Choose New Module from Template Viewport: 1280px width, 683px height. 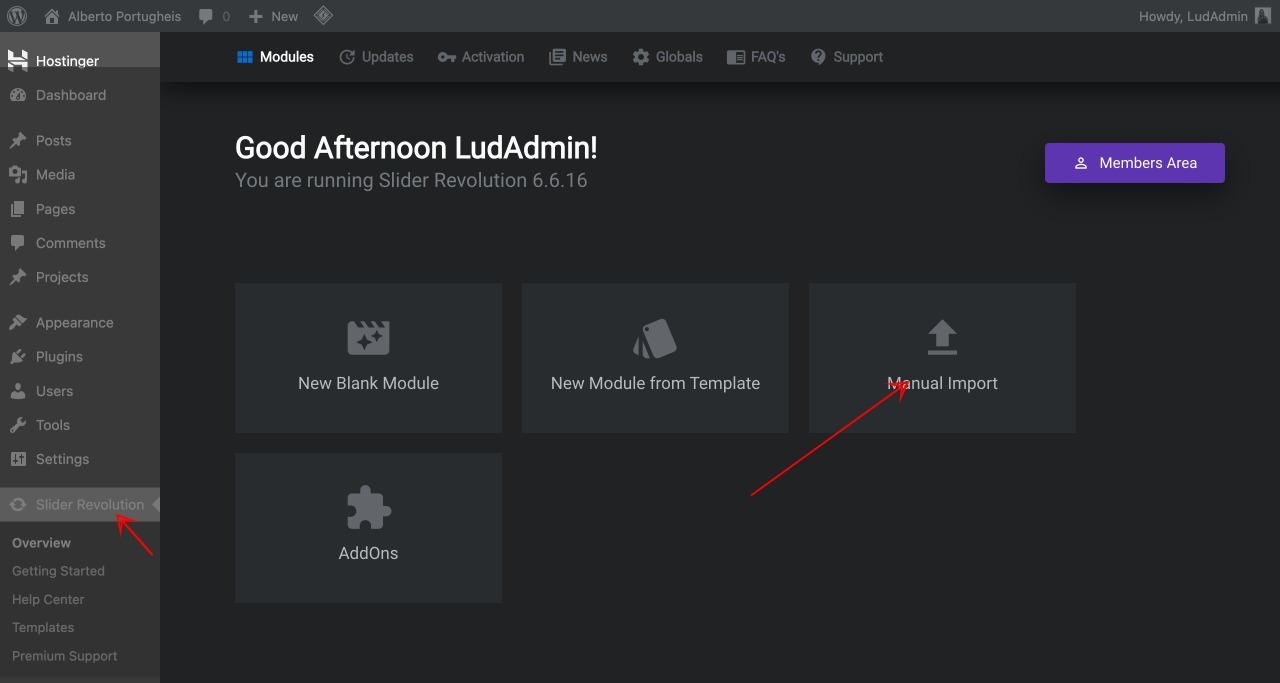[655, 358]
